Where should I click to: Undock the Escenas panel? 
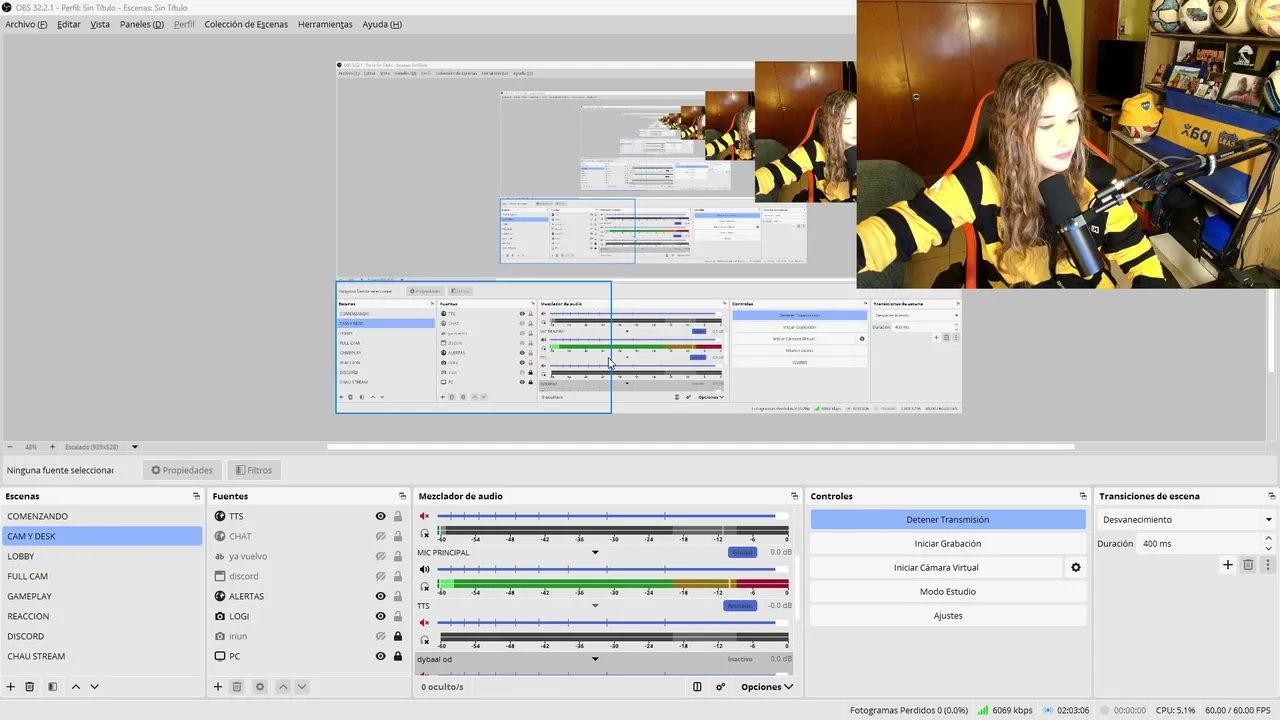pos(197,496)
